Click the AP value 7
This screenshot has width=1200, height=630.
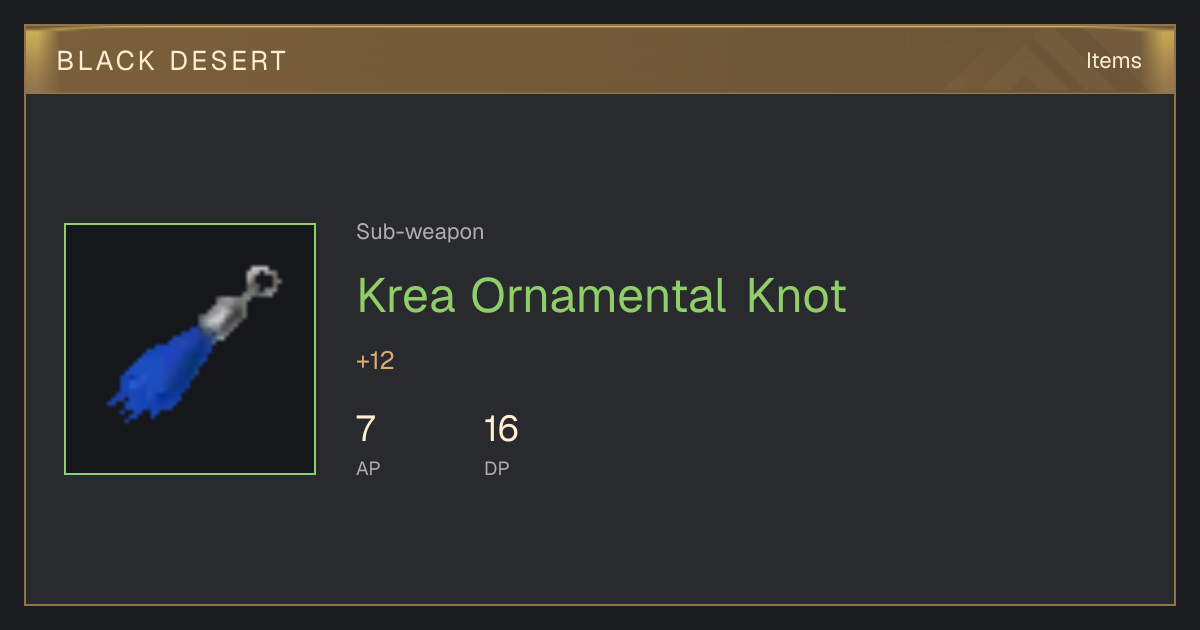click(x=366, y=429)
